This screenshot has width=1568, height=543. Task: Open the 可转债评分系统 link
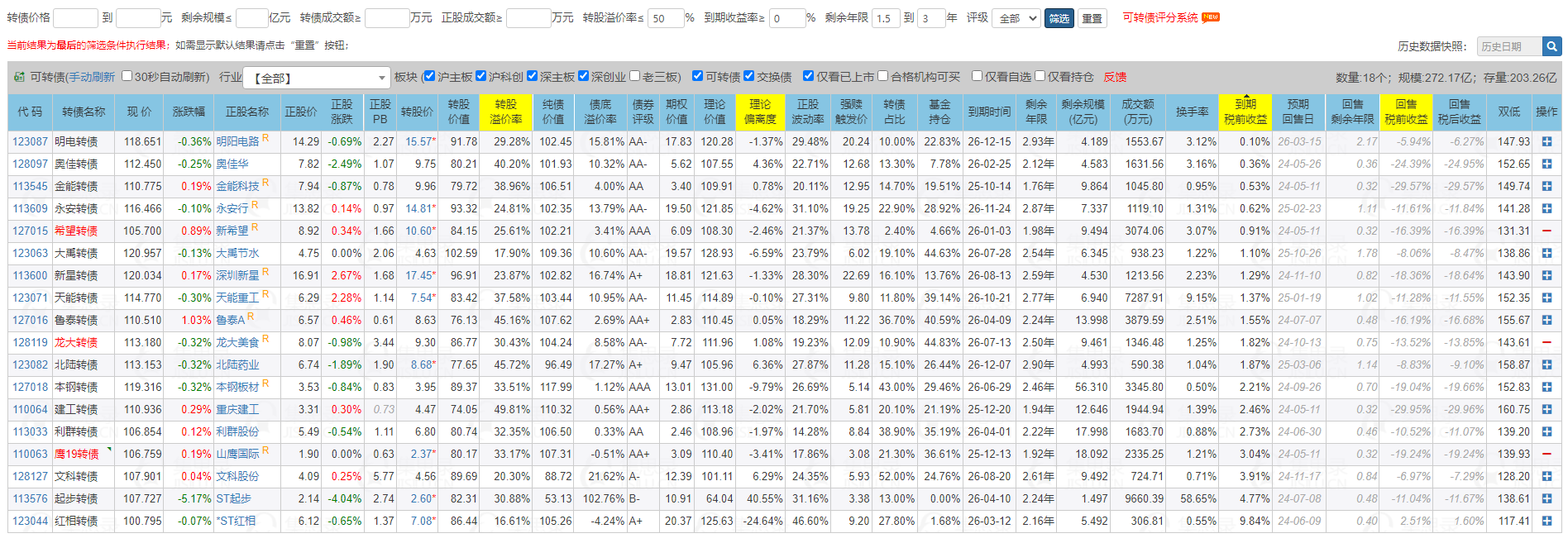1159,17
